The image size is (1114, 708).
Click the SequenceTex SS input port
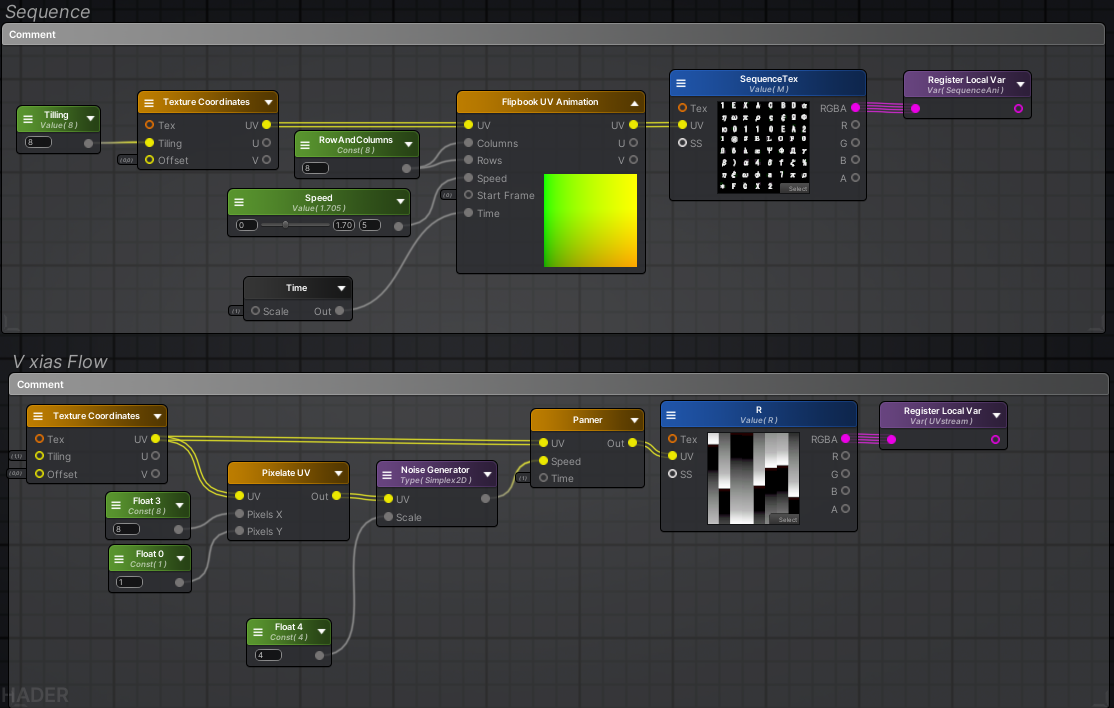tap(682, 143)
